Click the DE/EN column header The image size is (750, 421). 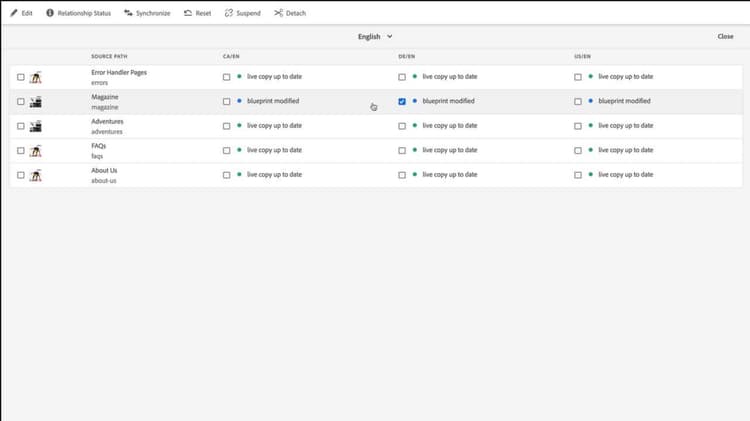point(407,56)
